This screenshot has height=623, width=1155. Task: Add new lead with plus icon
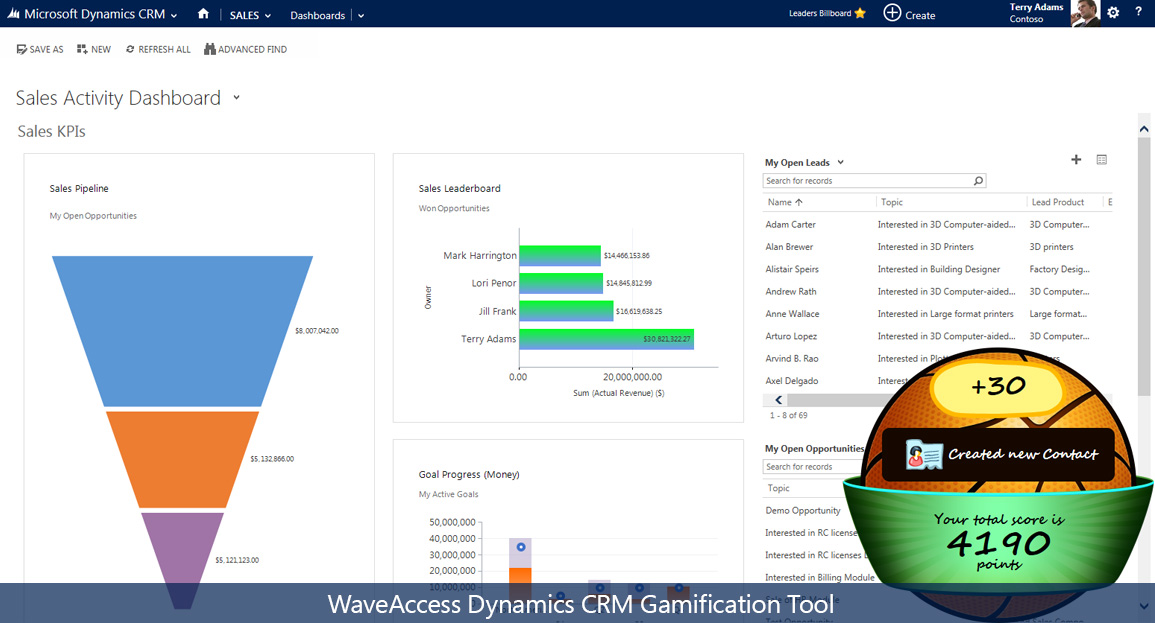[x=1076, y=160]
